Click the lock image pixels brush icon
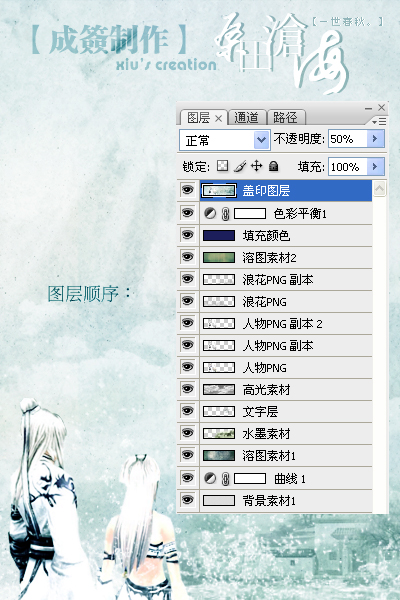400x600 pixels. (240, 166)
